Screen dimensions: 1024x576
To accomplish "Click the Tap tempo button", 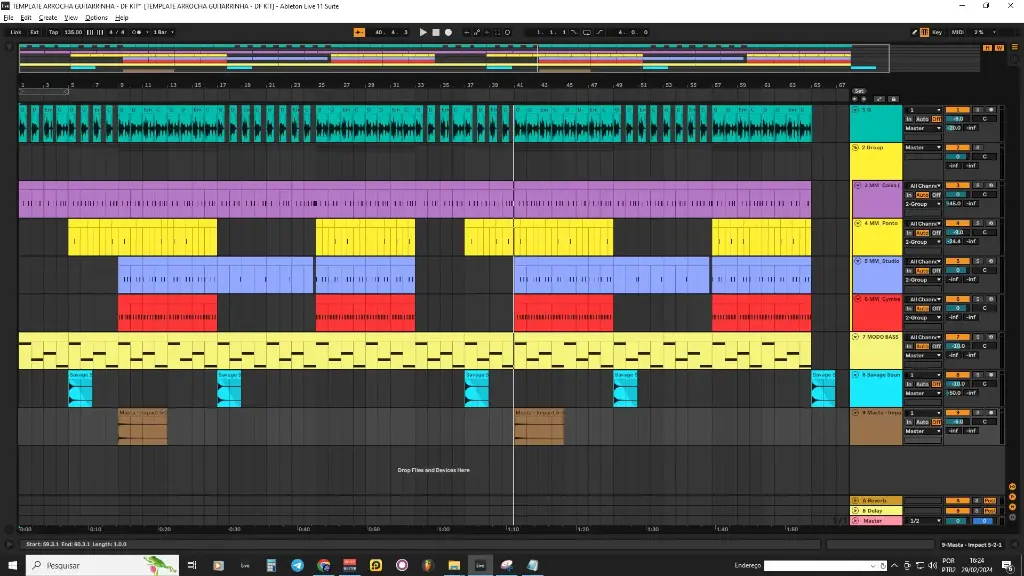I will point(54,32).
